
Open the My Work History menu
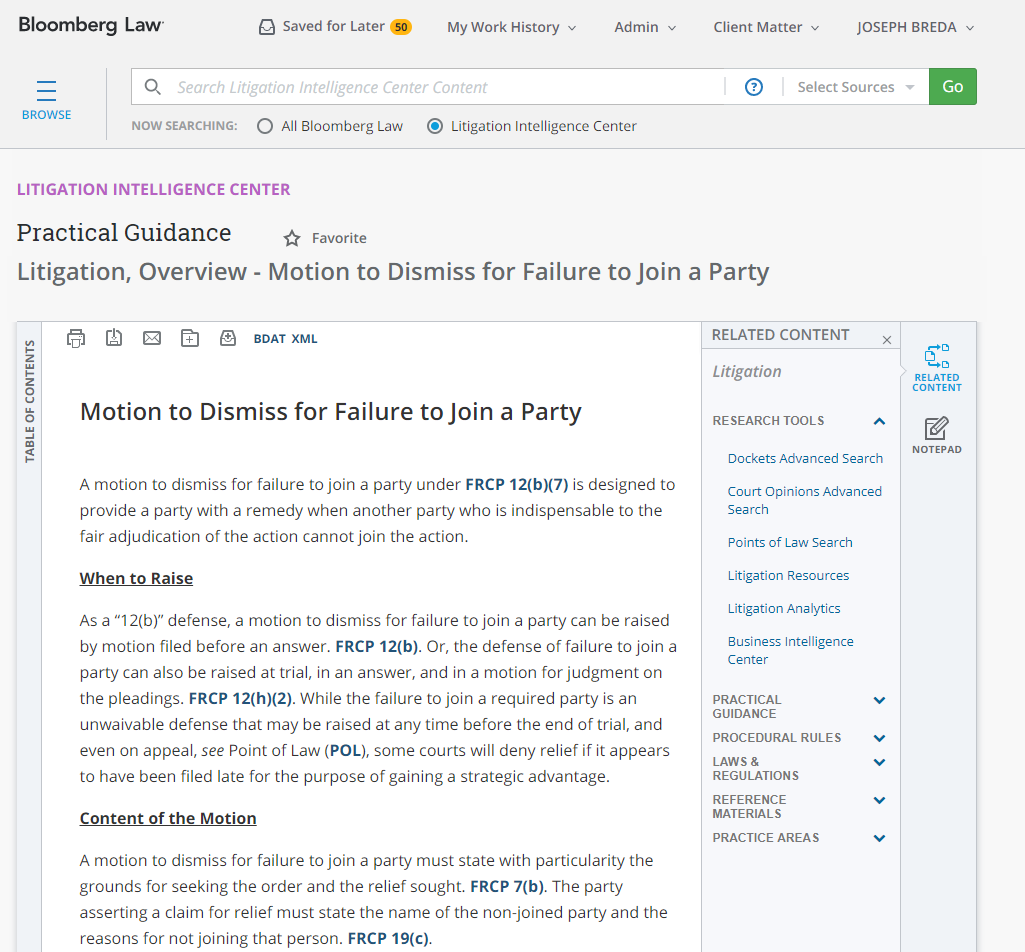point(511,27)
